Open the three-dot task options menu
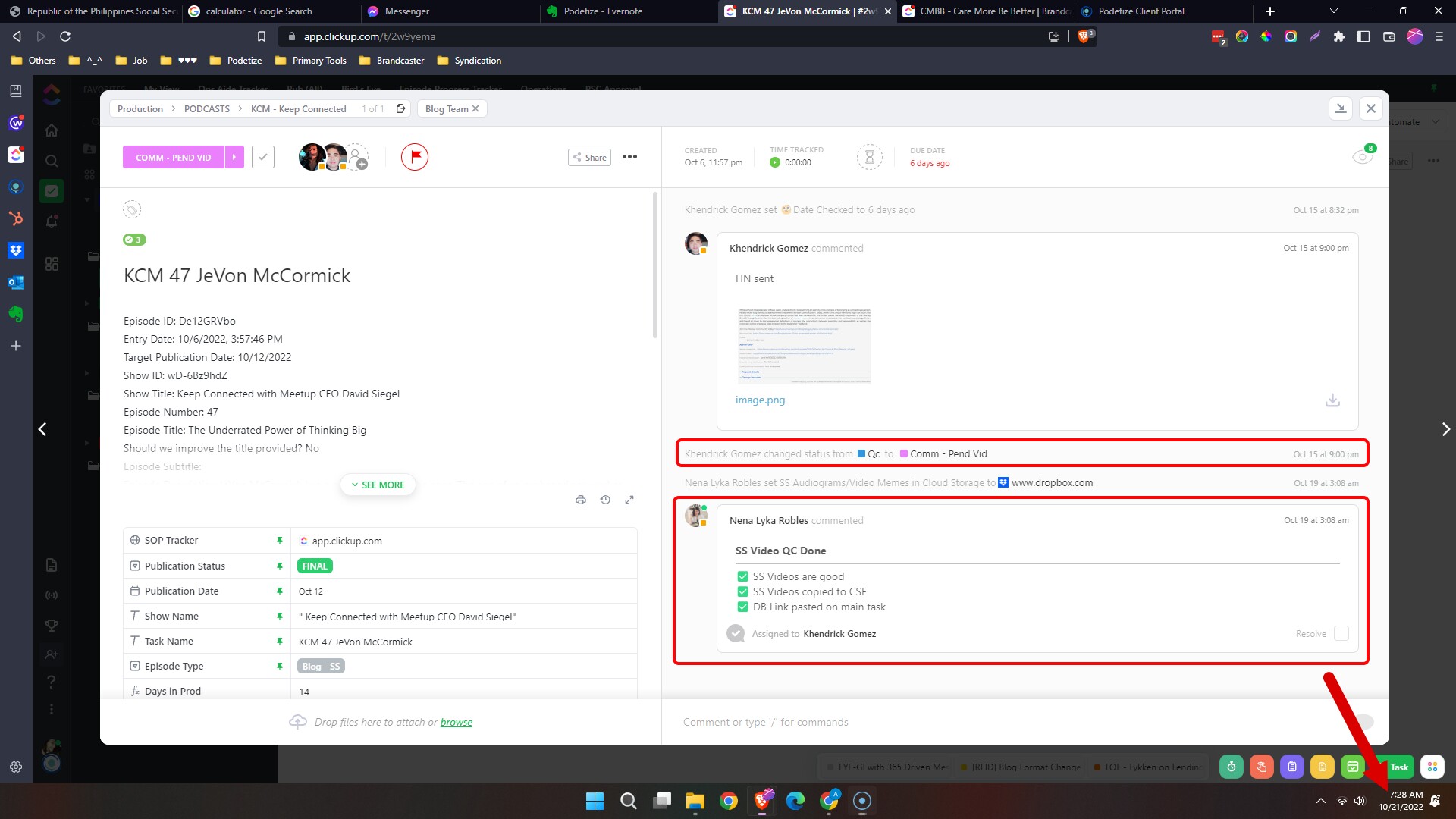The height and width of the screenshot is (819, 1456). point(629,157)
